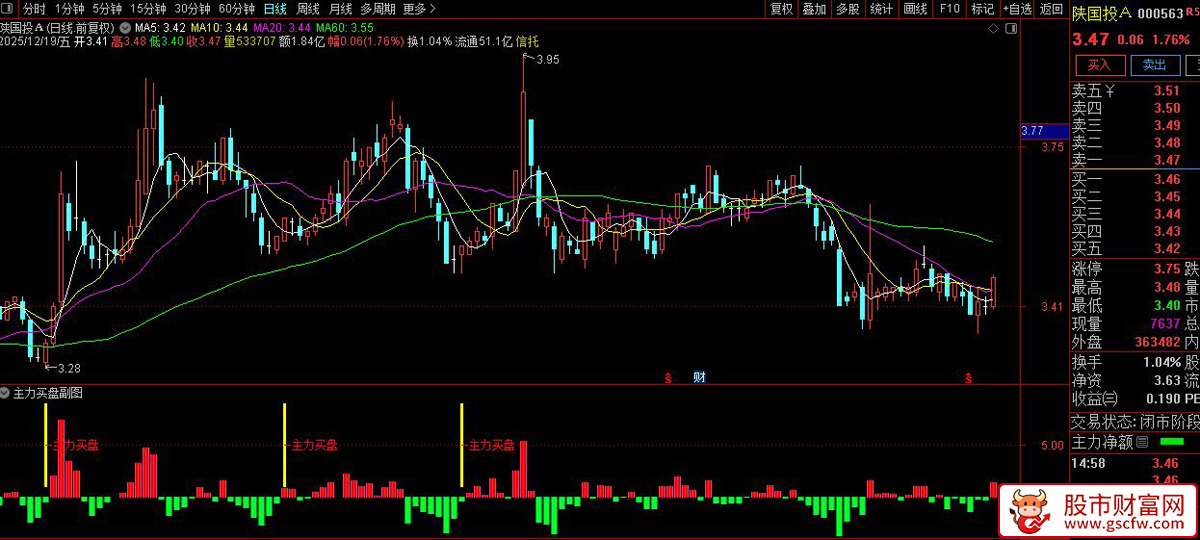Click the 外盘 value 363482

coord(1158,342)
